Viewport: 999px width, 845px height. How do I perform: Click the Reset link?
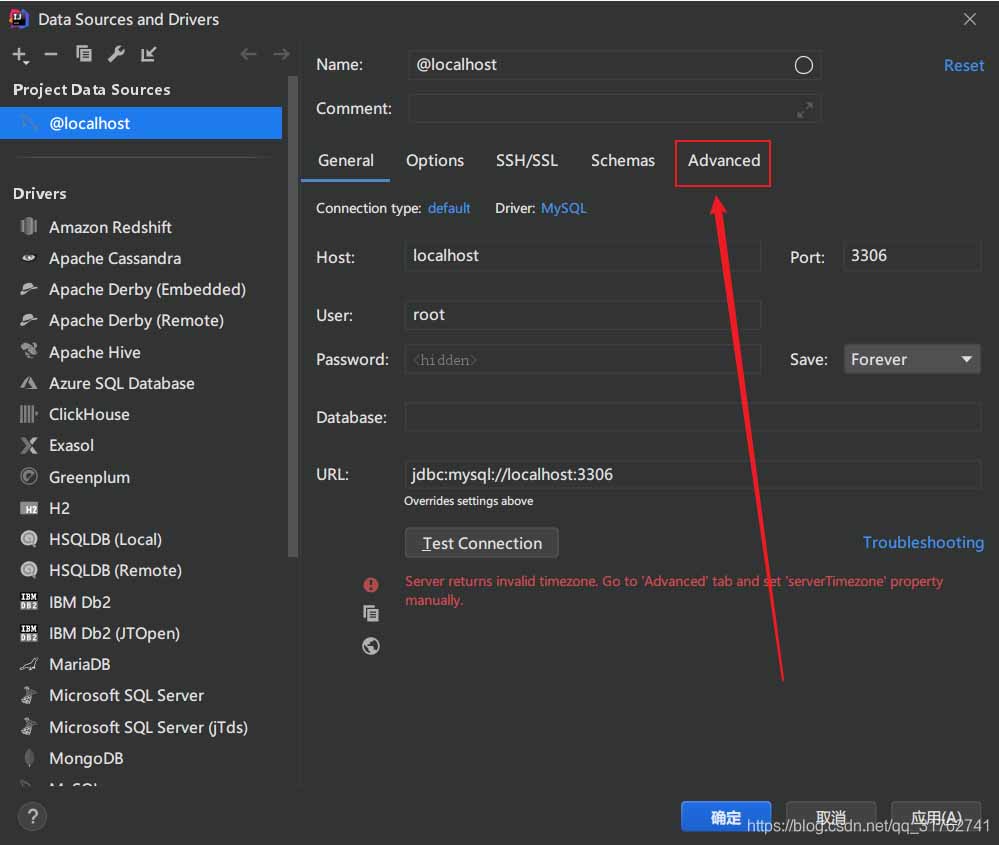963,66
